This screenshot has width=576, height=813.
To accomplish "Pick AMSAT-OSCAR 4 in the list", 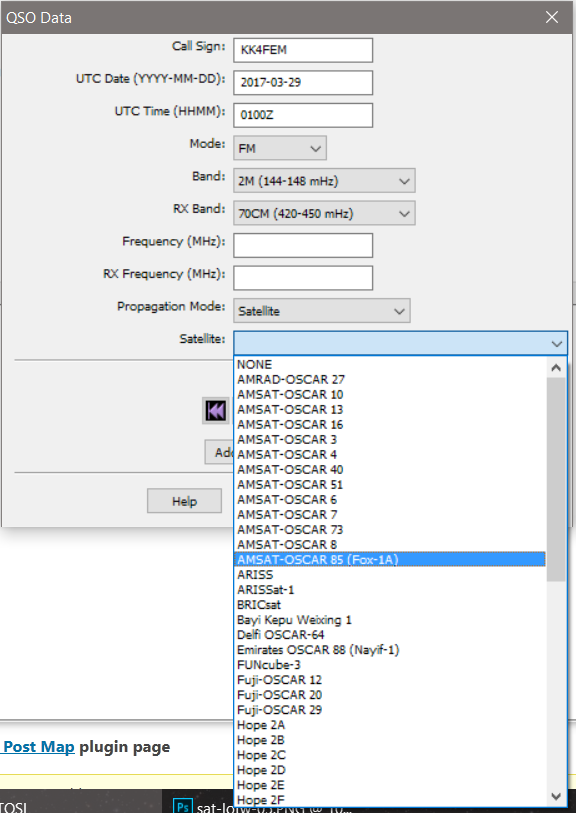I will pos(390,455).
